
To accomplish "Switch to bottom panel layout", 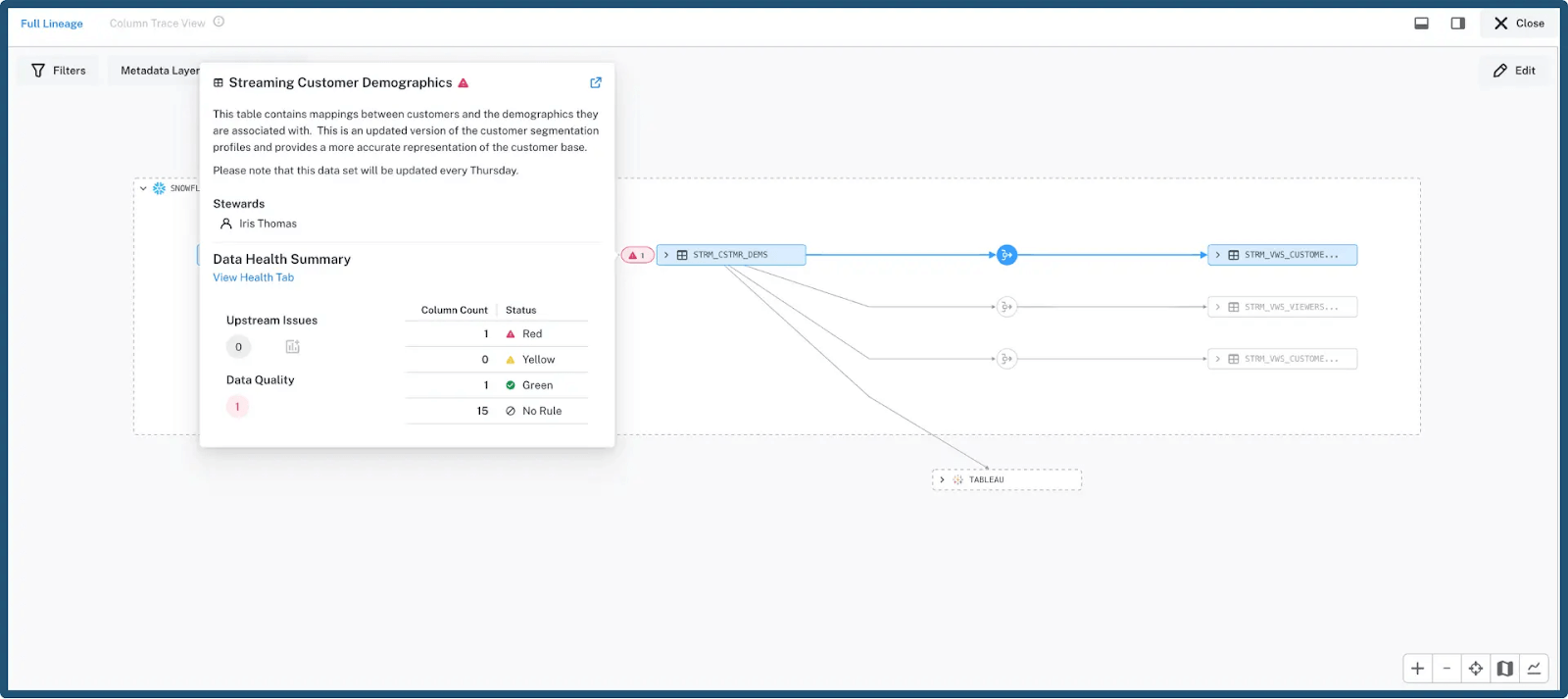I will [1421, 24].
